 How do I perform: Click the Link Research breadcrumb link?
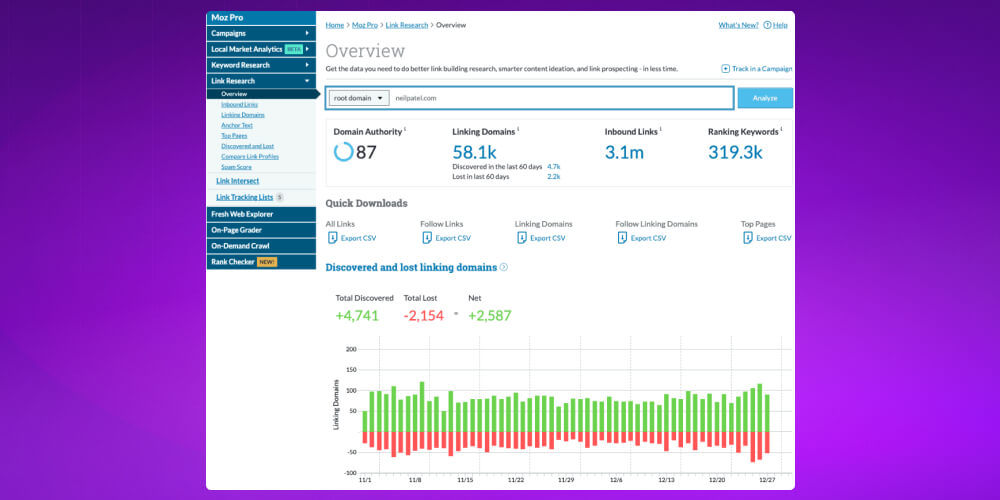(407, 26)
